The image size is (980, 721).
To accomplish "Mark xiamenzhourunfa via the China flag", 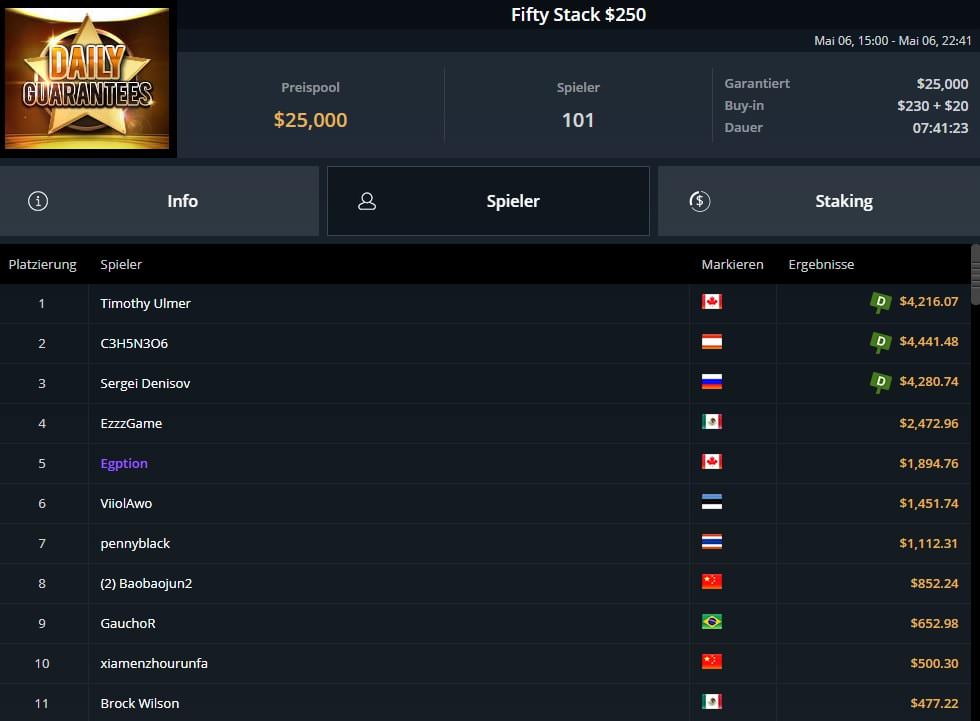I will click(x=712, y=662).
